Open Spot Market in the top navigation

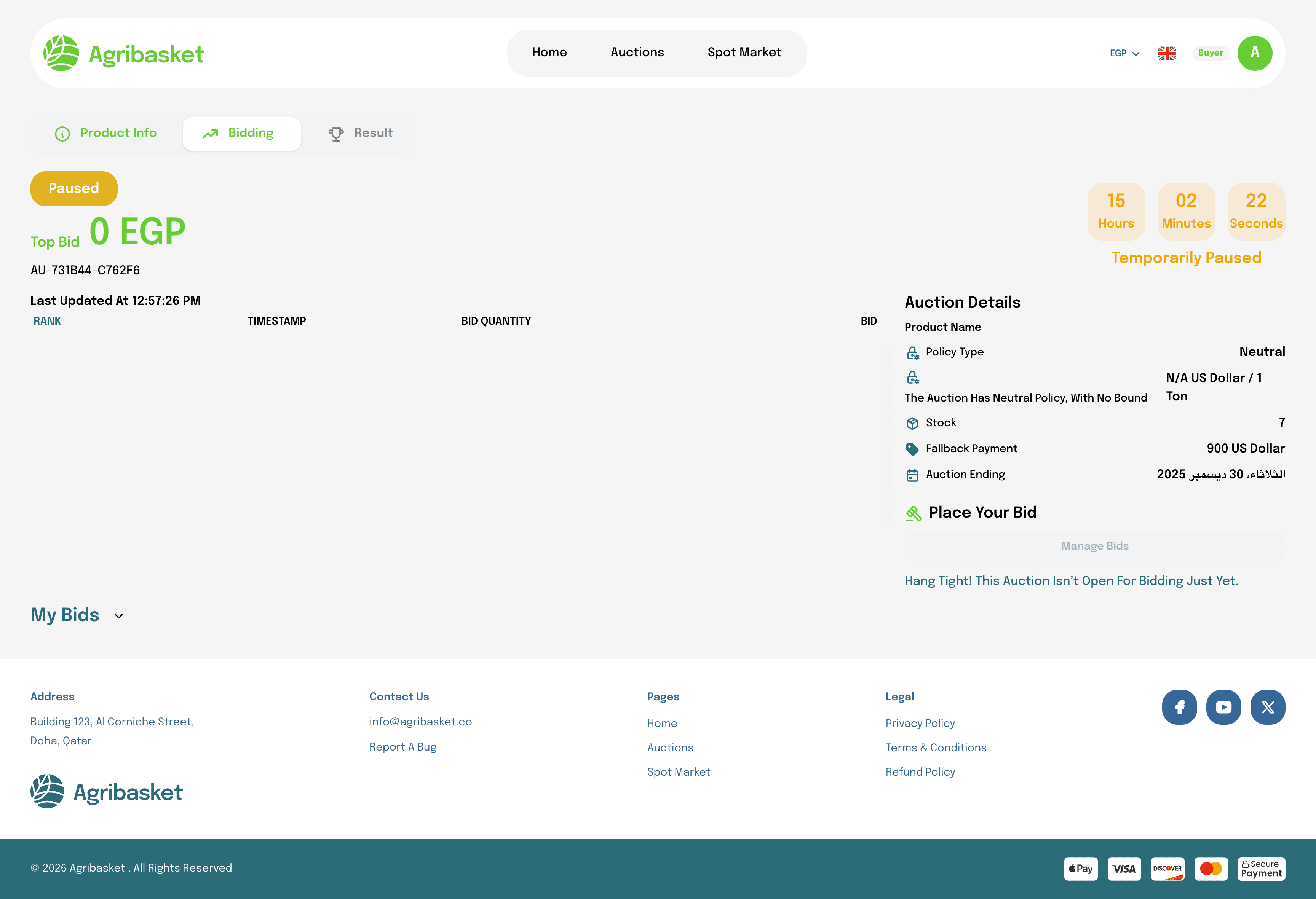point(744,52)
